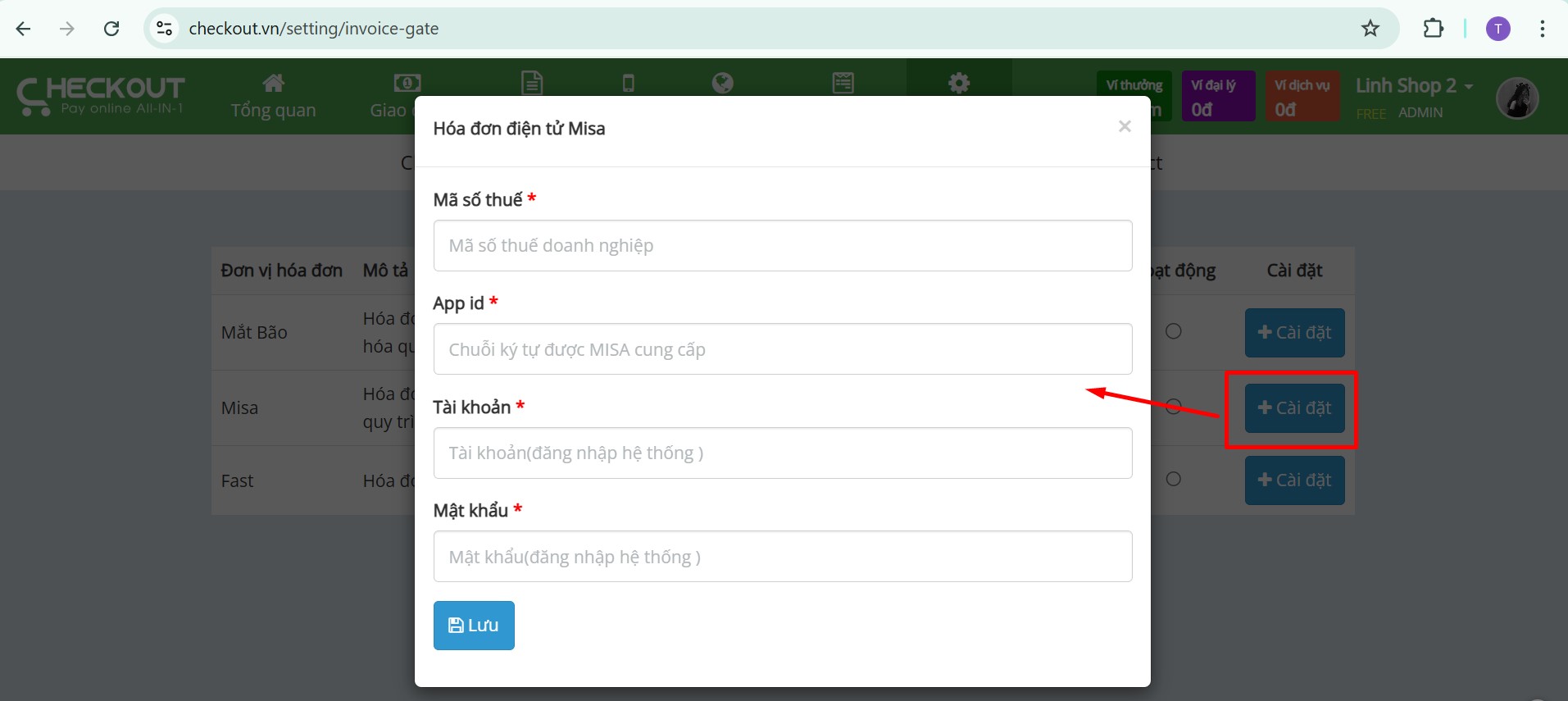Focus the Mã số thuế input field
This screenshot has height=701, width=1568.
(x=783, y=246)
